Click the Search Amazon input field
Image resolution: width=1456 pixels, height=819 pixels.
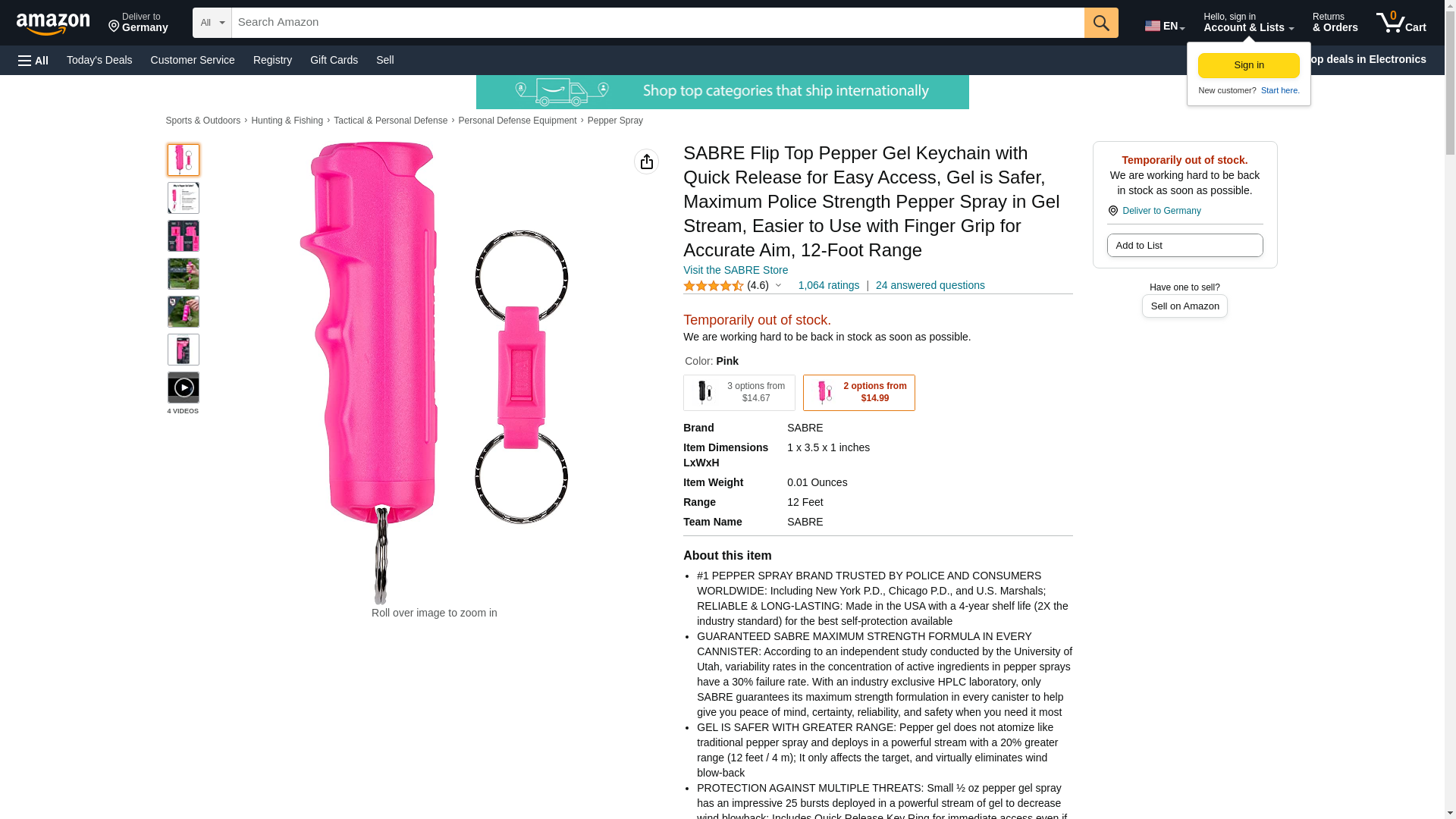click(657, 23)
